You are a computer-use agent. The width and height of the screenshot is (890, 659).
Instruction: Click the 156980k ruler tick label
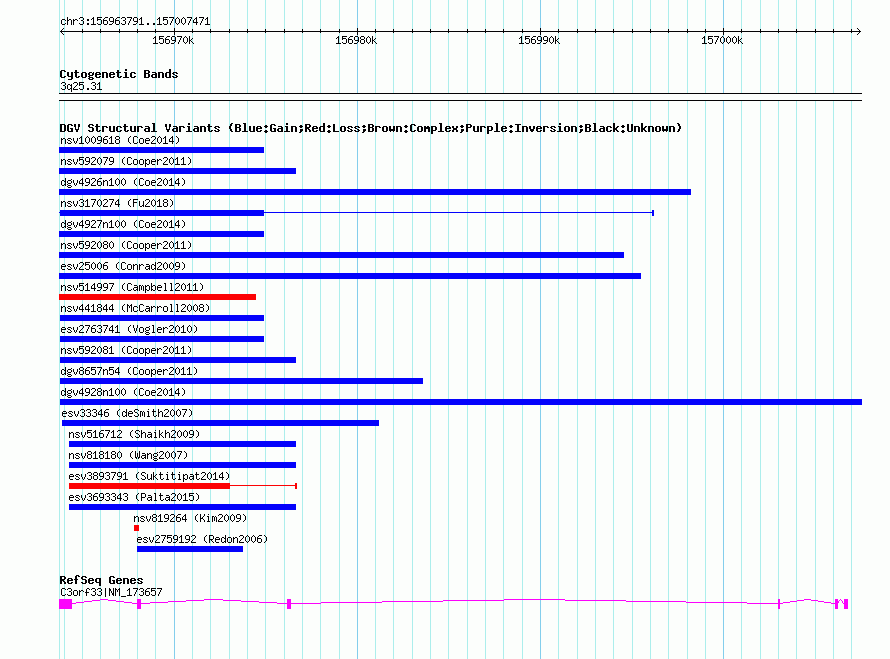(356, 40)
